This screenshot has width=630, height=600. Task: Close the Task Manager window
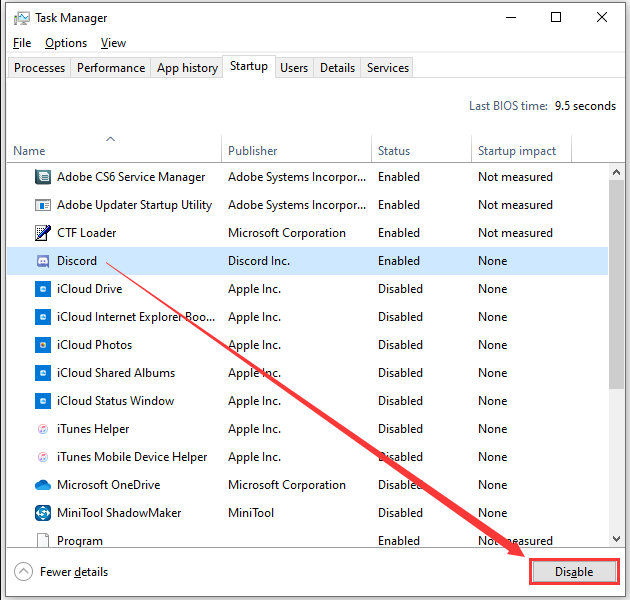point(601,17)
